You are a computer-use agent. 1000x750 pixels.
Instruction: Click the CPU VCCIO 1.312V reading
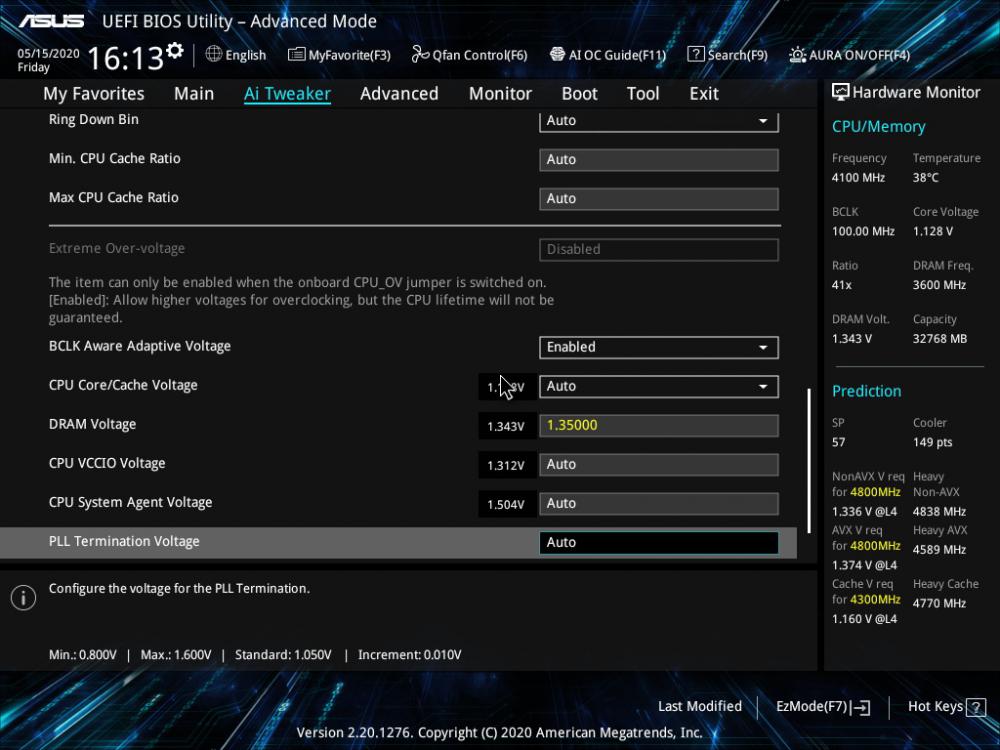pos(506,465)
